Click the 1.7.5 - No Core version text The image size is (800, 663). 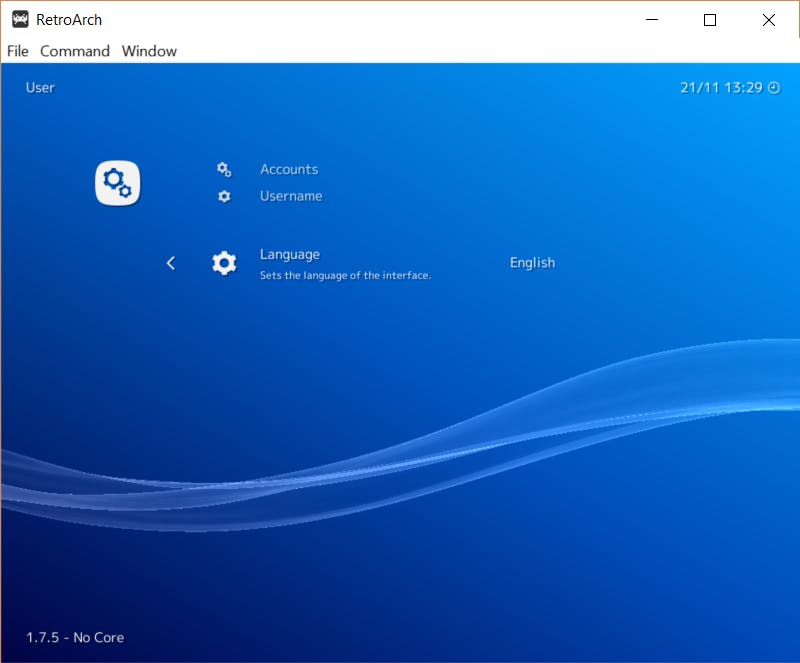pos(75,637)
